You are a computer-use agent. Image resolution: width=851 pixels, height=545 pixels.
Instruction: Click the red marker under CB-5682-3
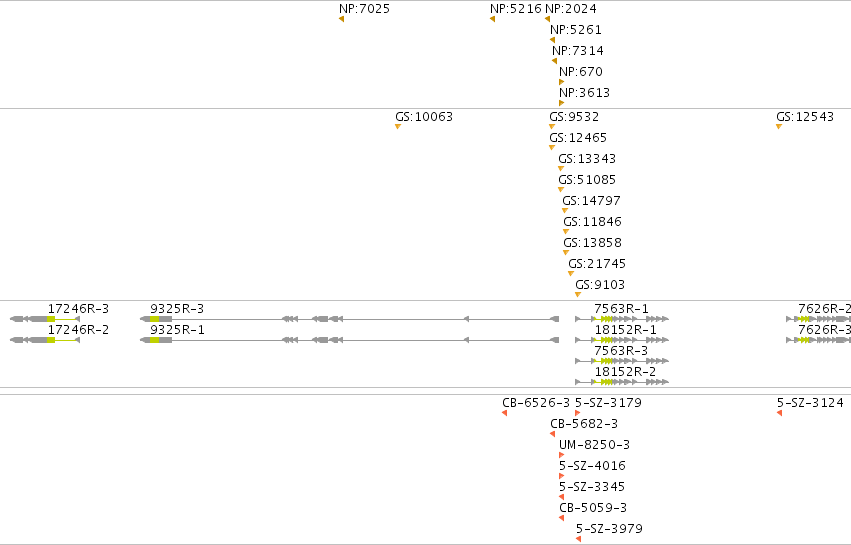tap(552, 434)
